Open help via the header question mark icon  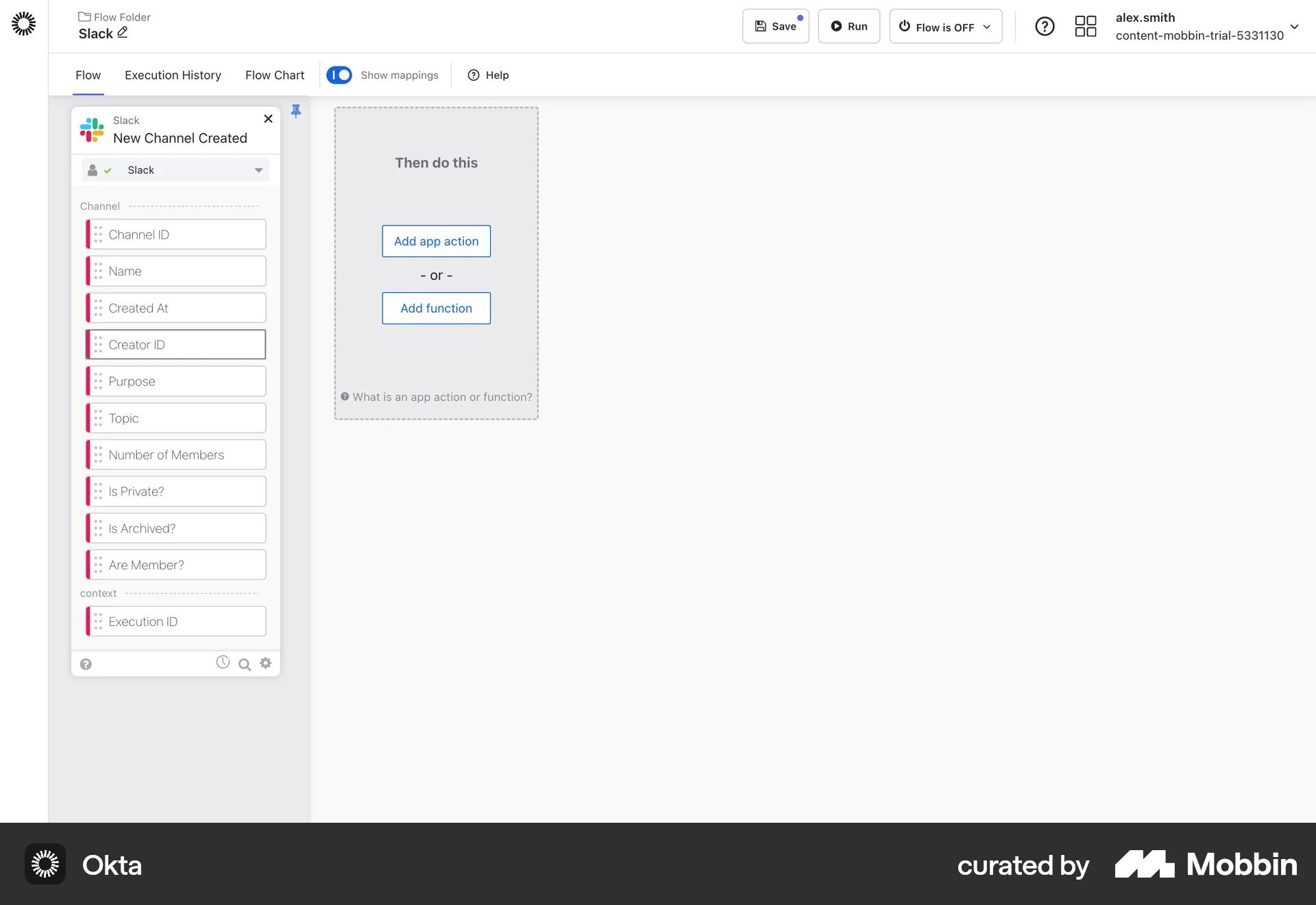click(1045, 26)
